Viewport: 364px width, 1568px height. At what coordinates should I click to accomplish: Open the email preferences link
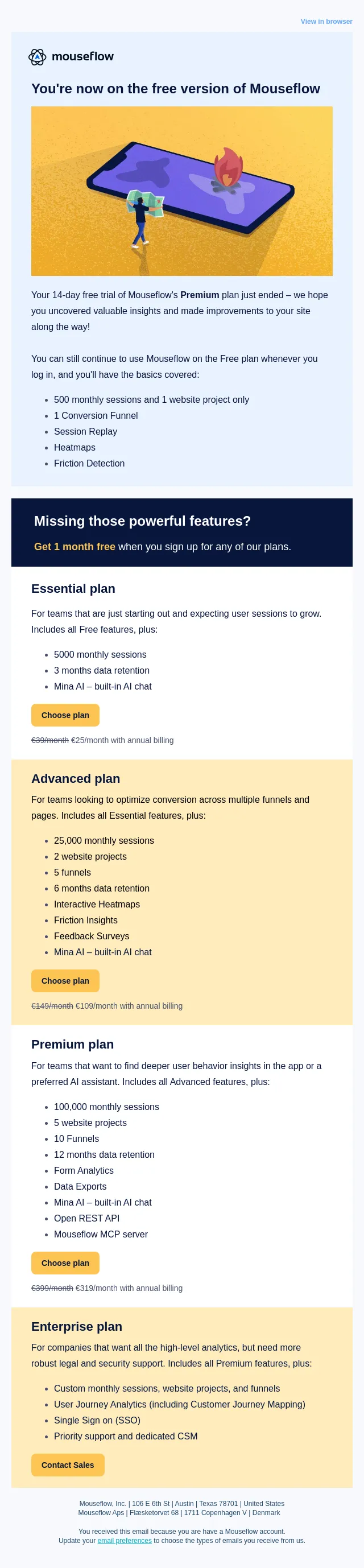point(124,1541)
